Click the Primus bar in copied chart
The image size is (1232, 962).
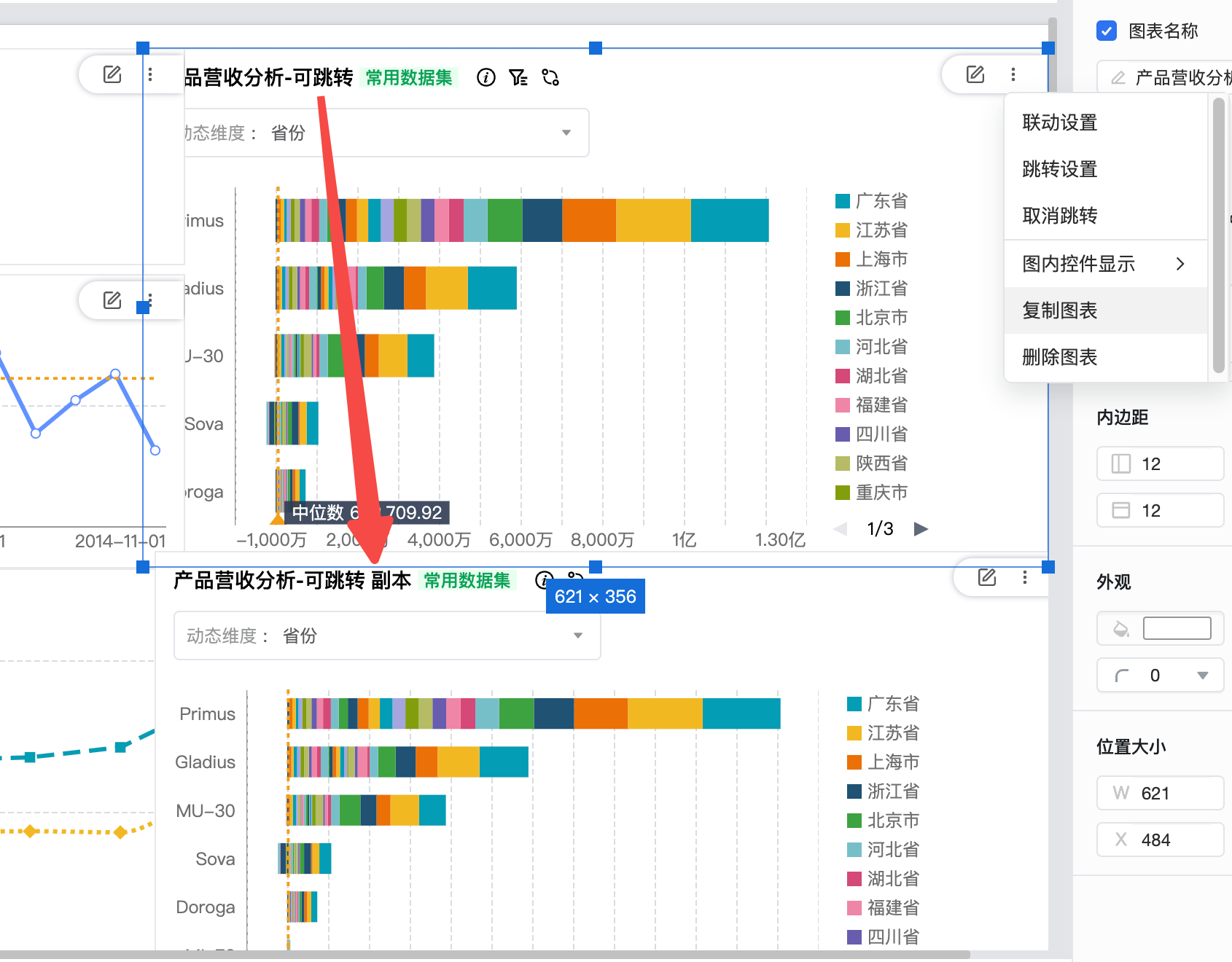point(534,713)
